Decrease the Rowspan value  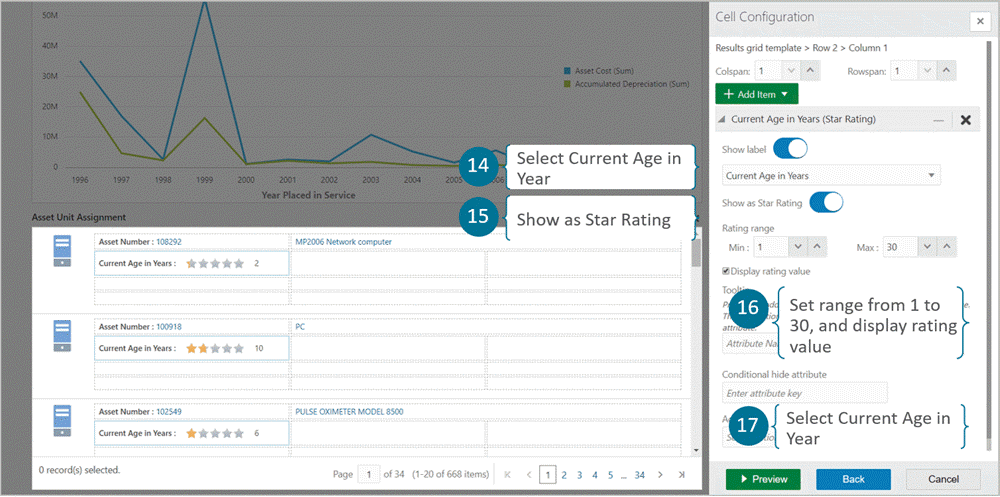(927, 71)
